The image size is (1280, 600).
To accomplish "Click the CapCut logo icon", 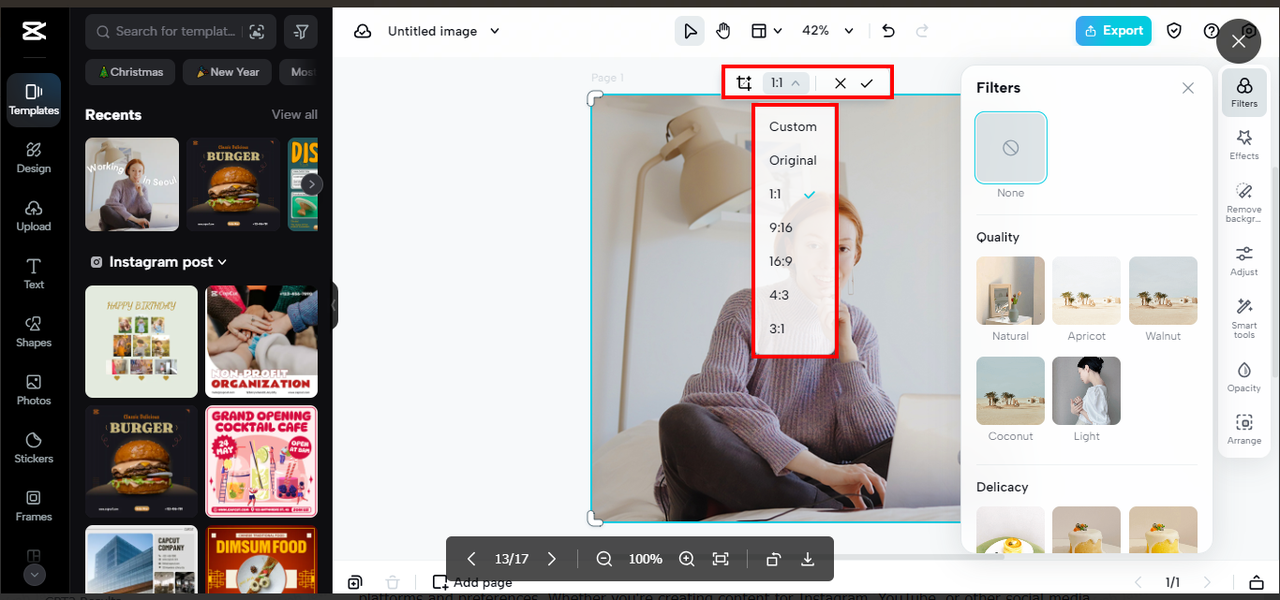I will [33, 31].
